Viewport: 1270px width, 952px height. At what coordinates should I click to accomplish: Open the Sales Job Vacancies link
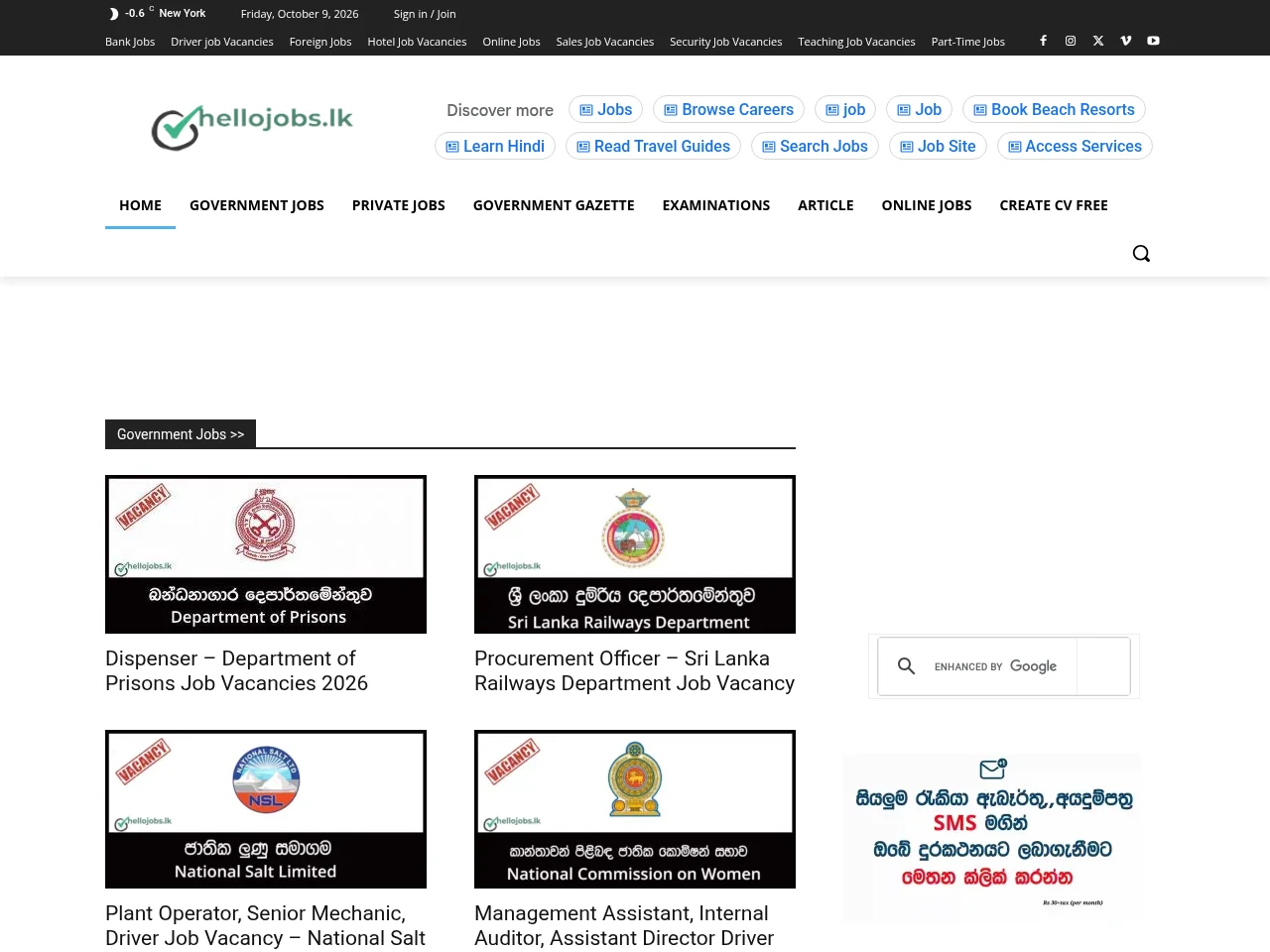pyautogui.click(x=605, y=42)
